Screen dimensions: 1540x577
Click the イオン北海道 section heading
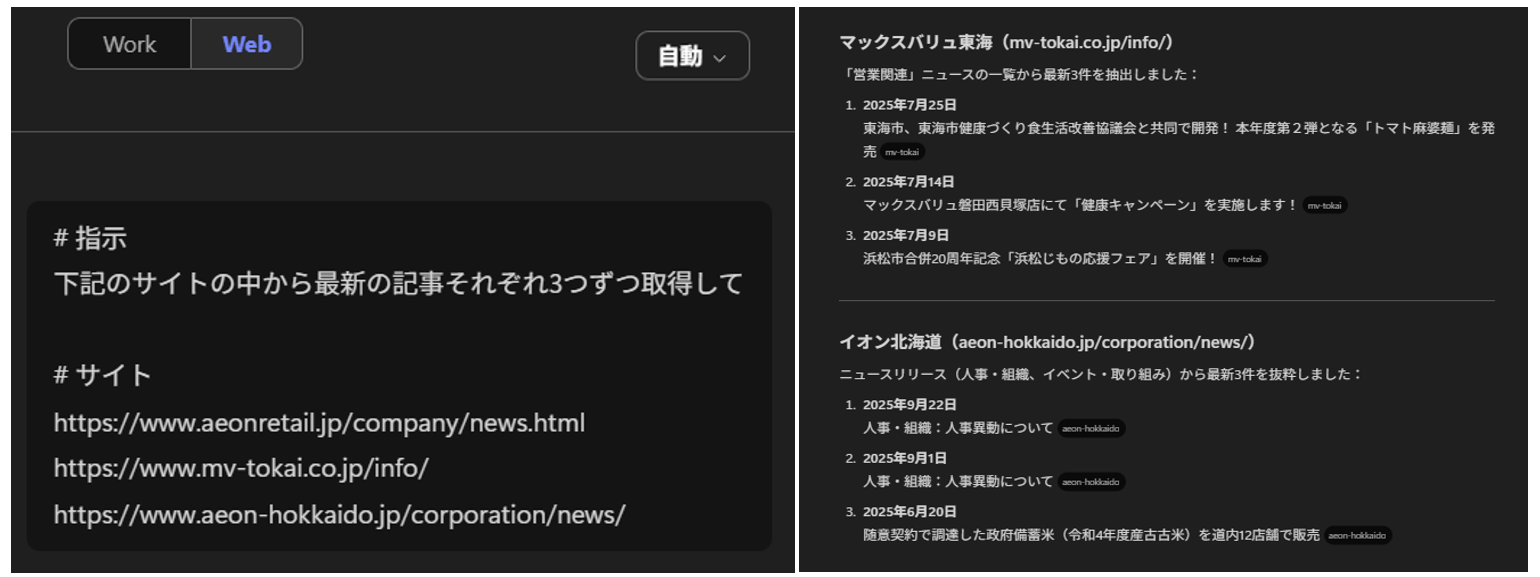pos(1047,342)
